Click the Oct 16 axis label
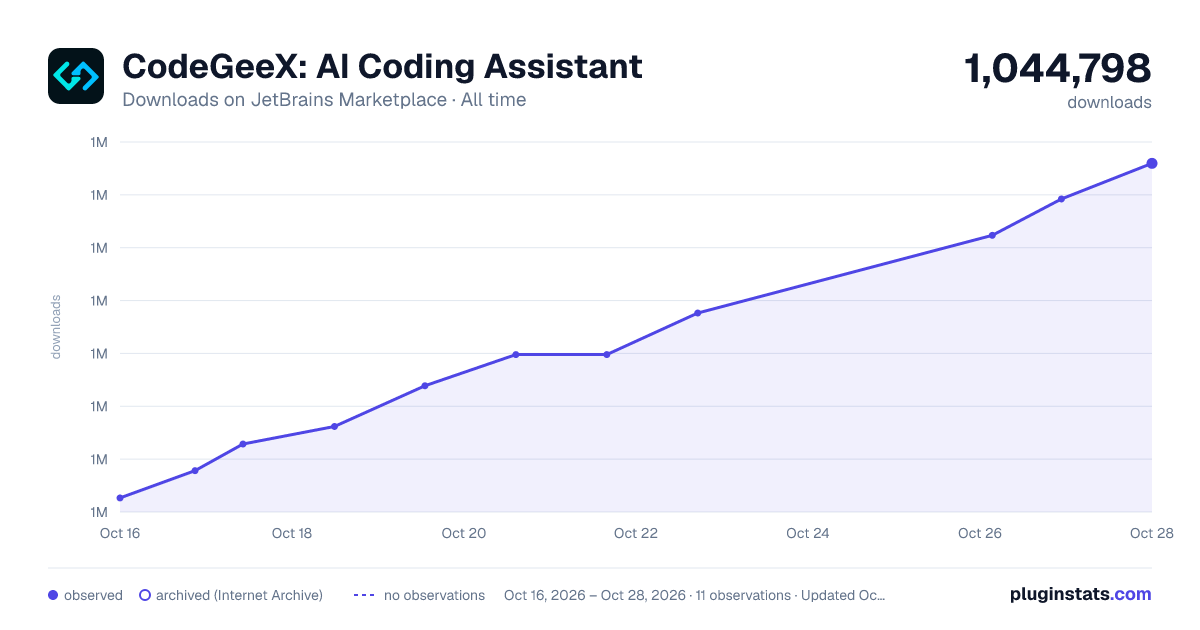Viewport: 1200px width, 630px height. (x=120, y=533)
